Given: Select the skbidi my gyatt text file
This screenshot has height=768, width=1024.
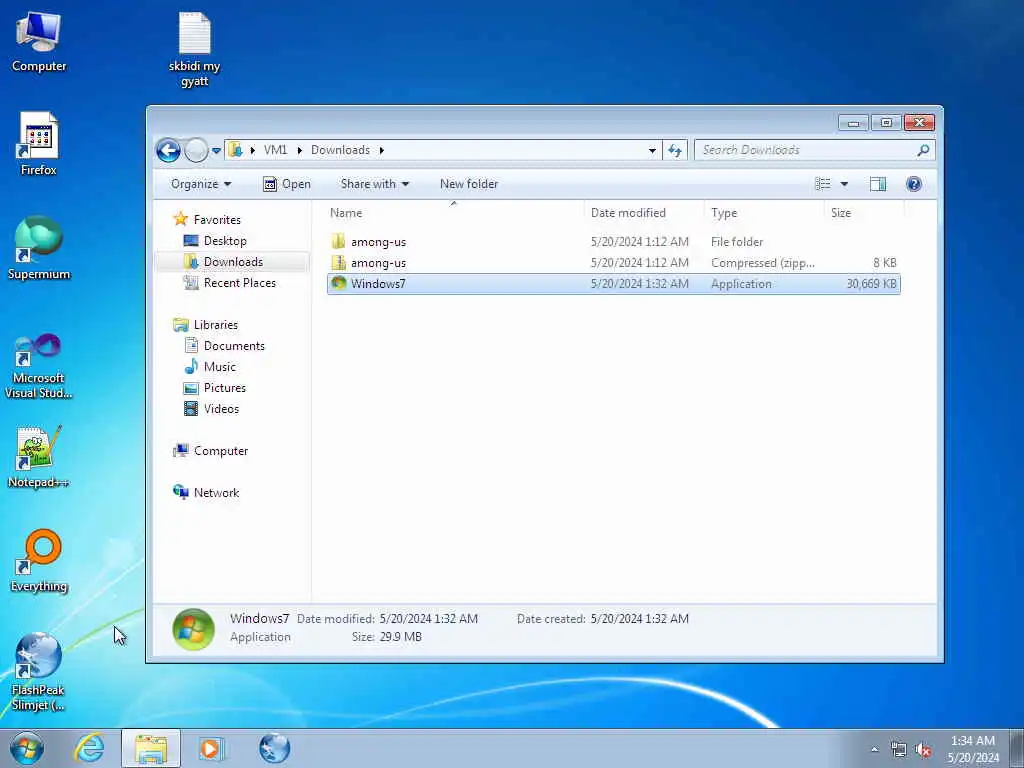Looking at the screenshot, I should point(195,50).
